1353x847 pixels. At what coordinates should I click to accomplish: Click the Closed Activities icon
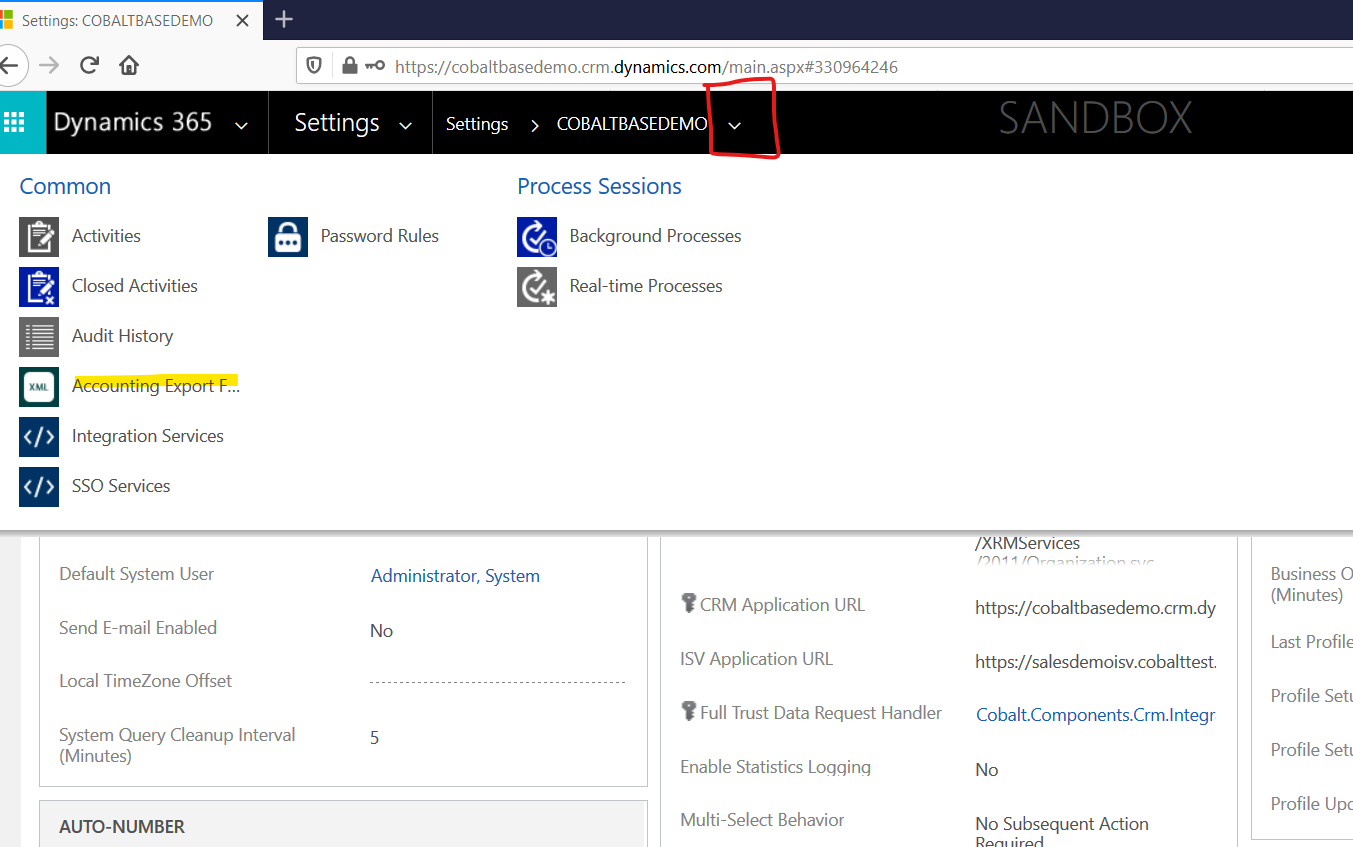(x=39, y=287)
